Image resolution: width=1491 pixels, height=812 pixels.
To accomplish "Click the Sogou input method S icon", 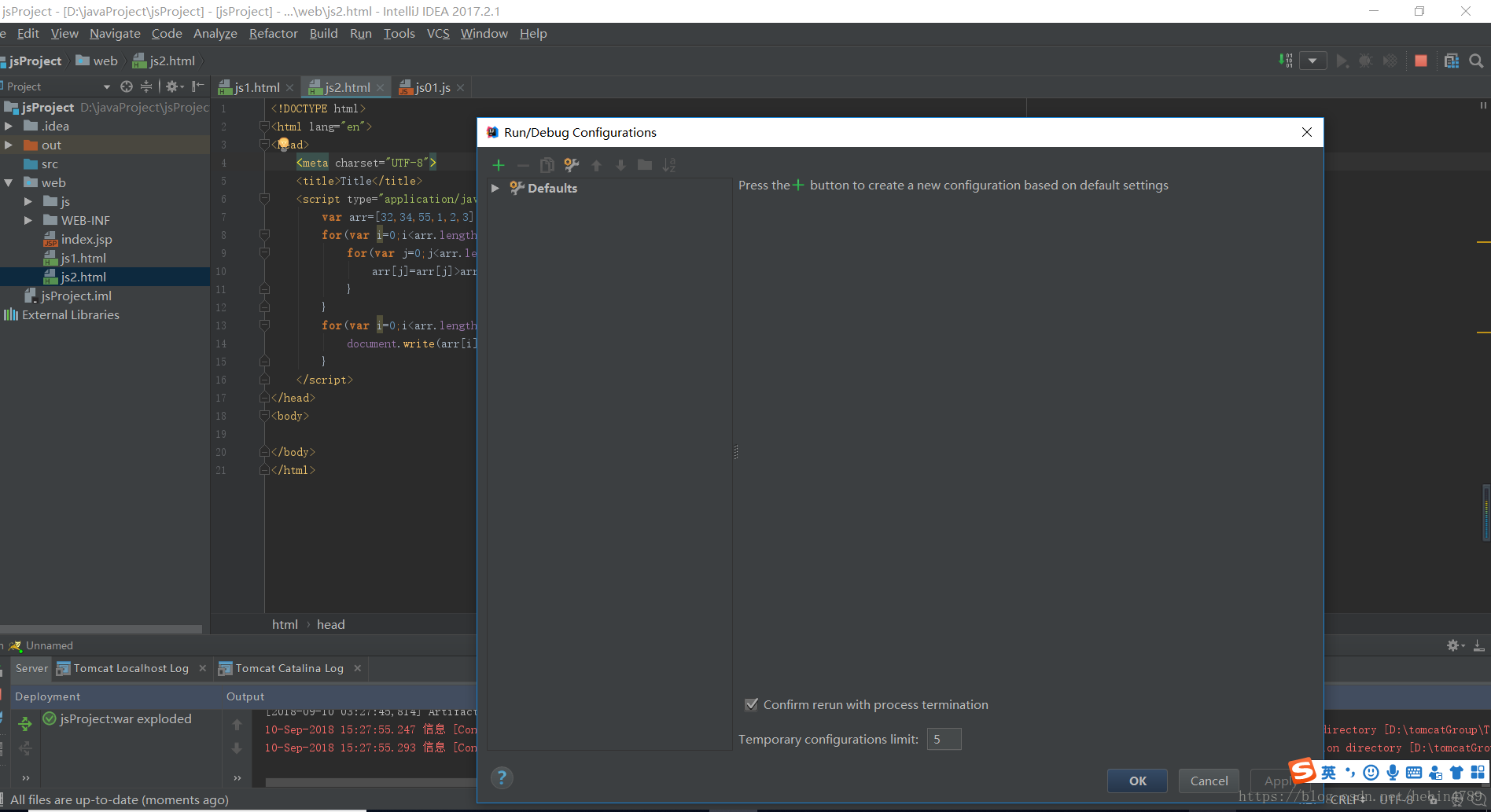I will [1302, 770].
